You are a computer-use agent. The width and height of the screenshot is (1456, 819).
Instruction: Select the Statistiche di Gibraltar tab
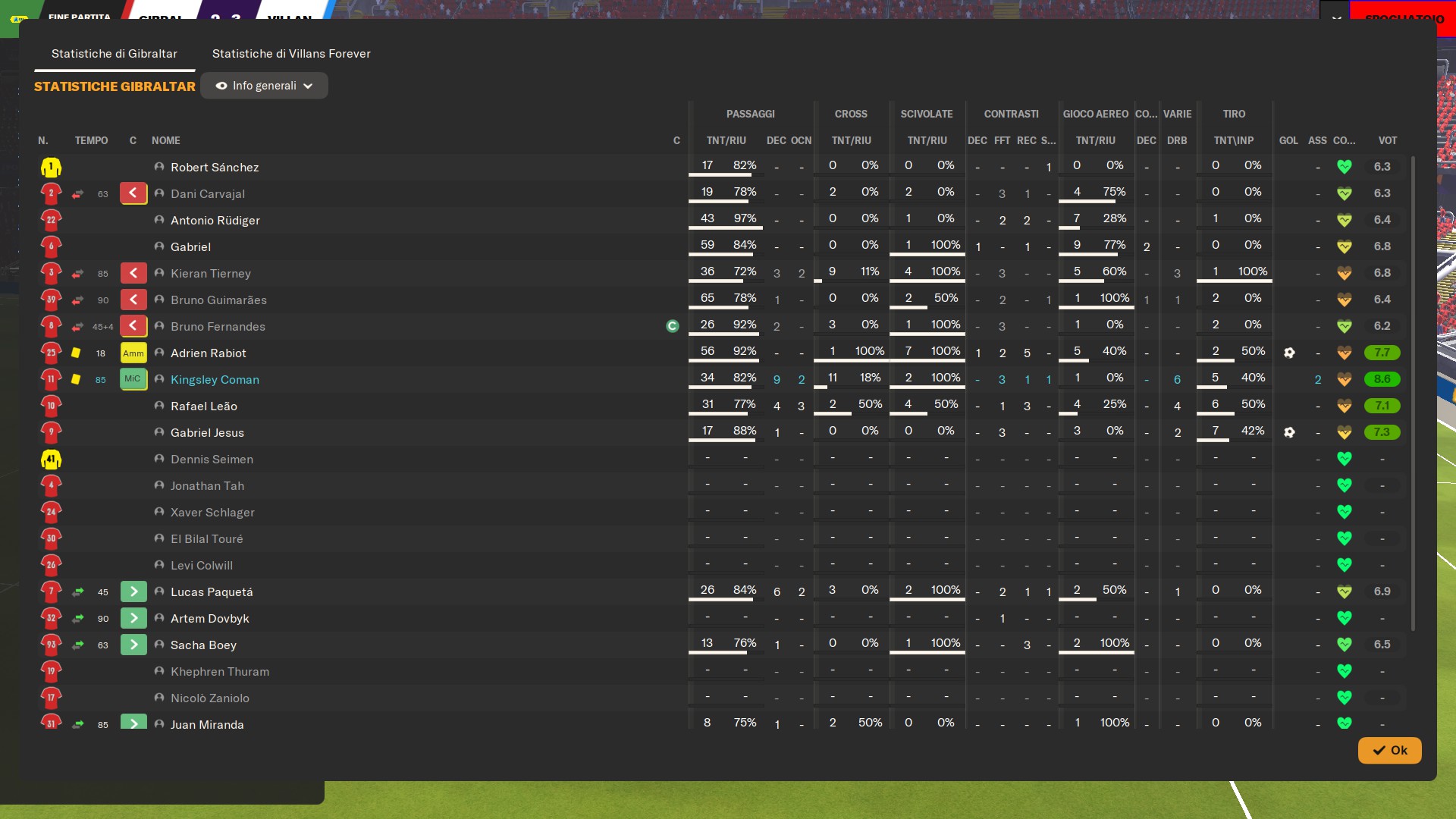[115, 54]
